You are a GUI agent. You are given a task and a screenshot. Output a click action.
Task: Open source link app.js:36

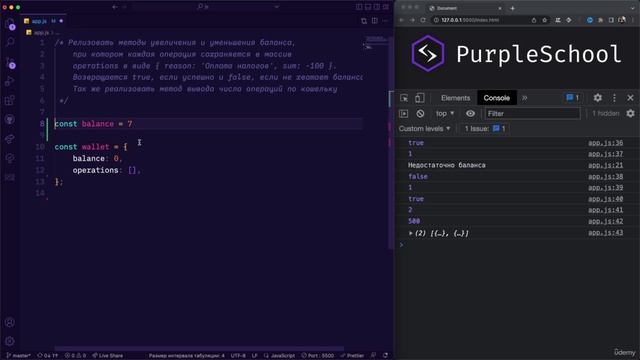click(605, 143)
